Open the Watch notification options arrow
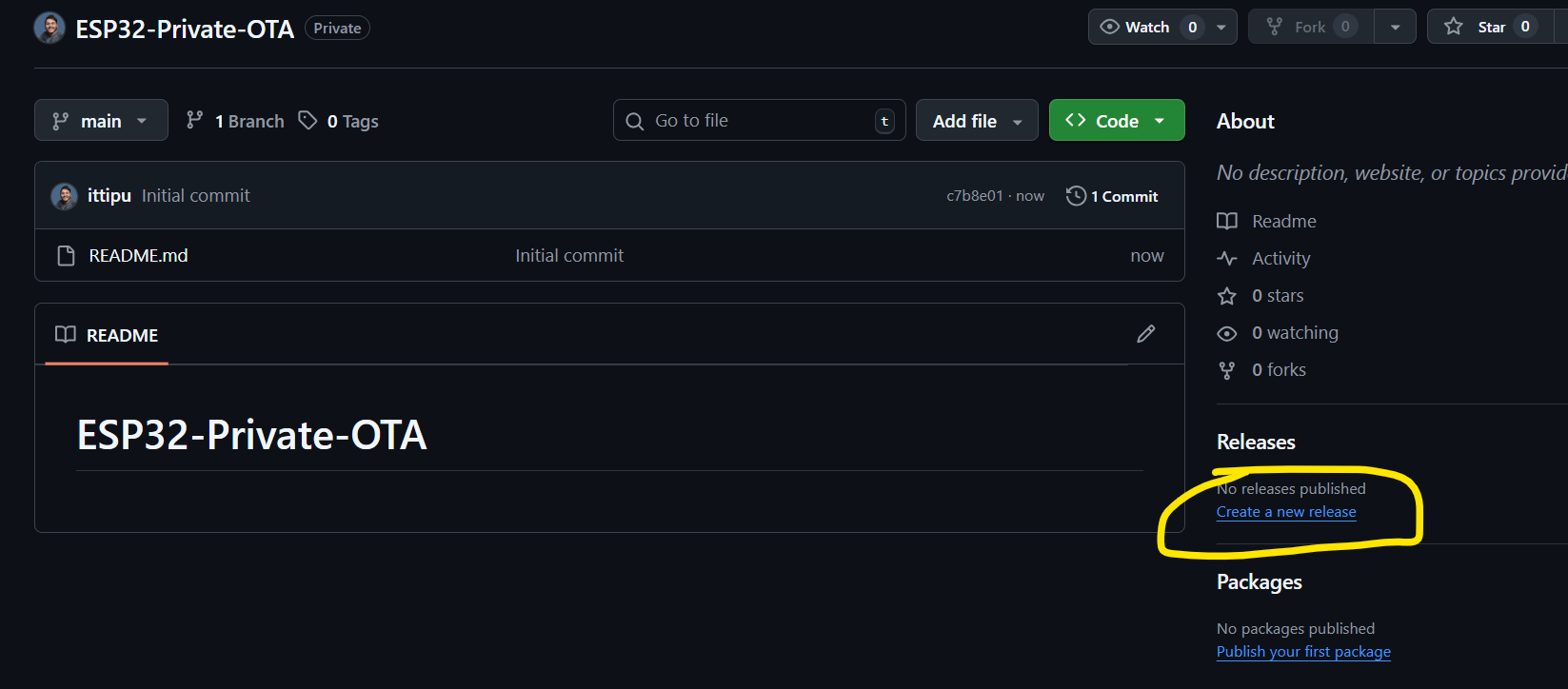 click(x=1221, y=27)
